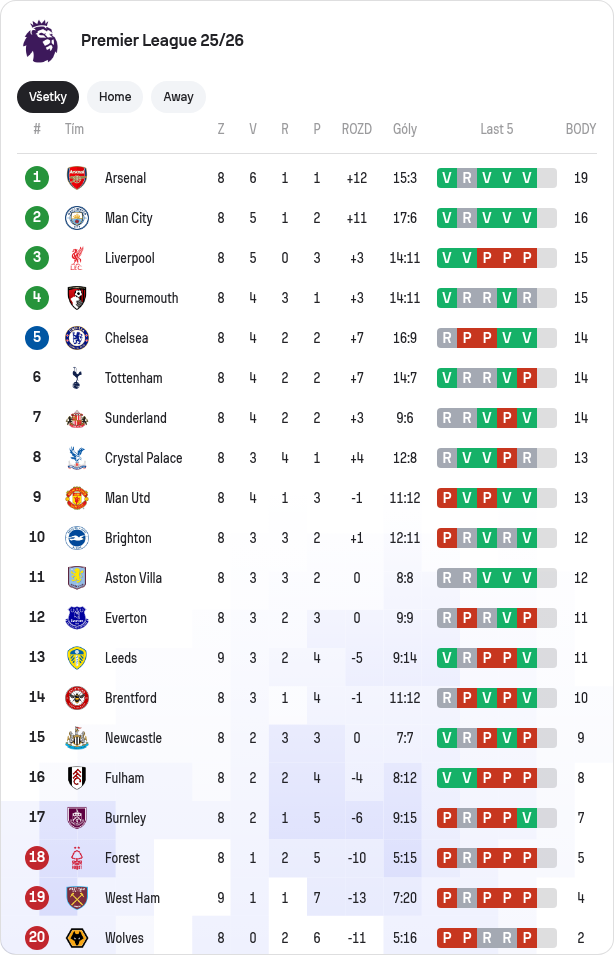The height and width of the screenshot is (955, 614).
Task: Open the Crystal Palace team link
Action: (143, 458)
